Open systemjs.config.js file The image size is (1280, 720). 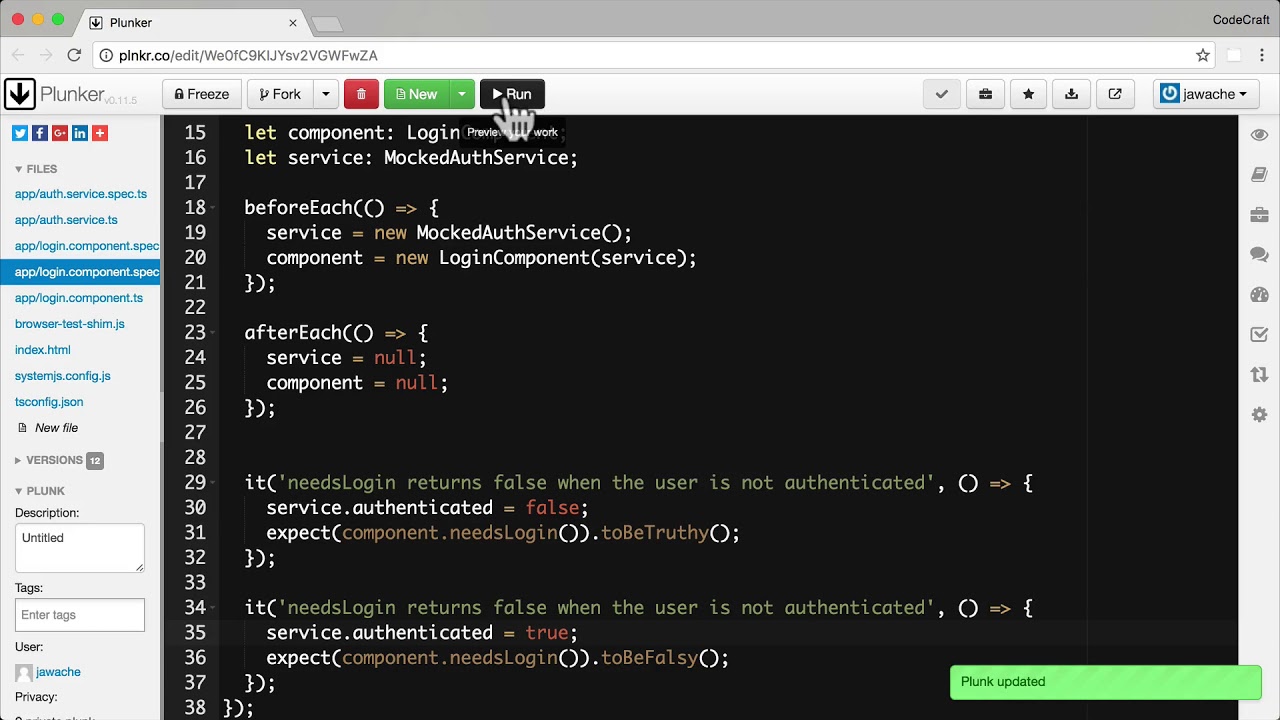point(63,376)
